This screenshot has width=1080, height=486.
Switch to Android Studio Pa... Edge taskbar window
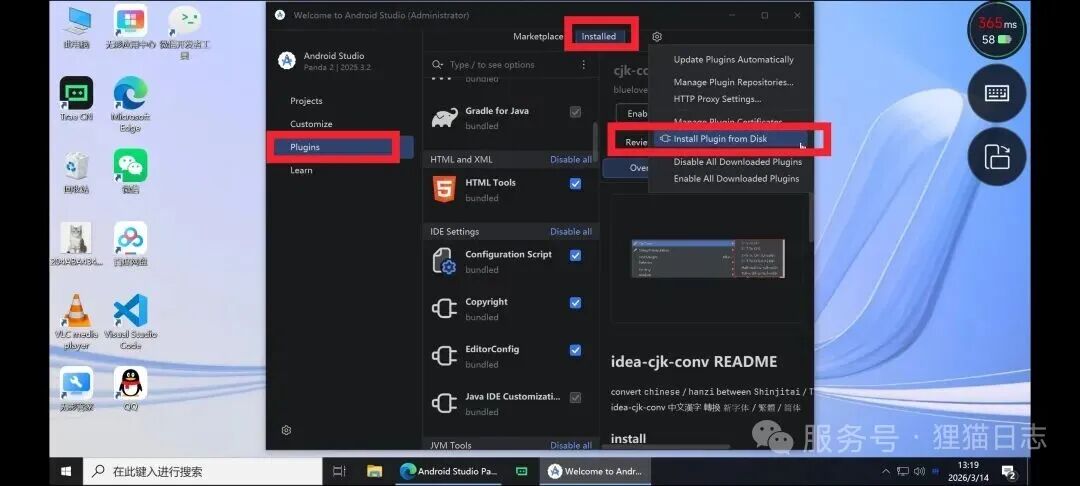point(448,472)
